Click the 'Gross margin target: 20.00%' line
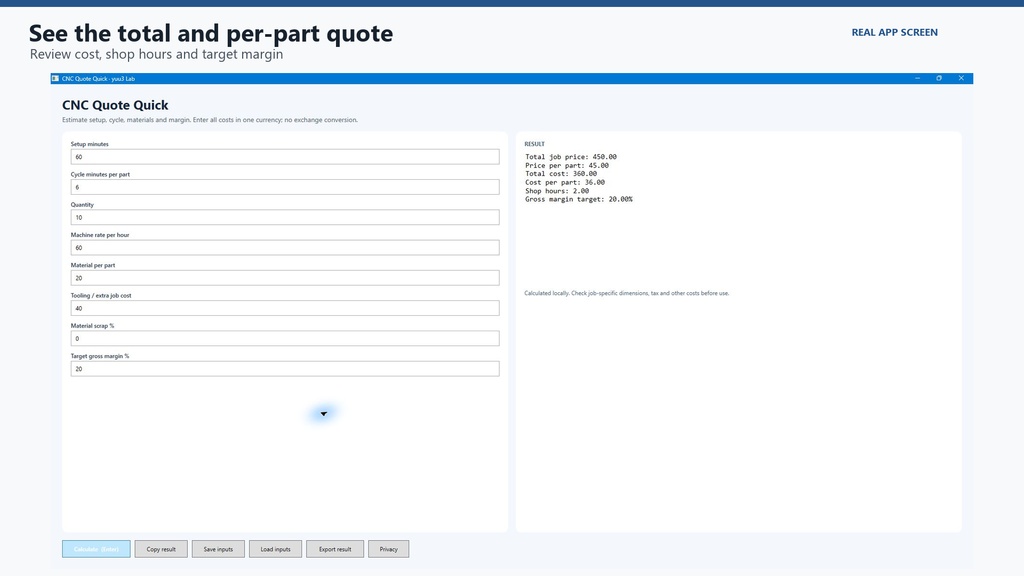 click(x=579, y=199)
